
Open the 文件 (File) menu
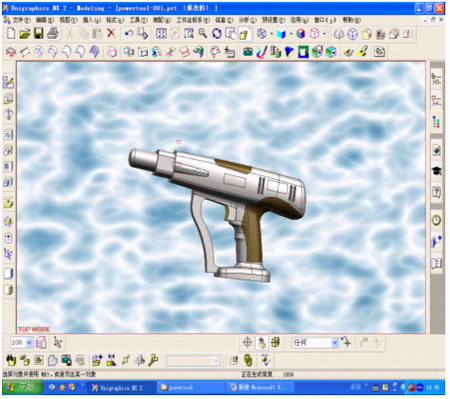pyautogui.click(x=21, y=20)
